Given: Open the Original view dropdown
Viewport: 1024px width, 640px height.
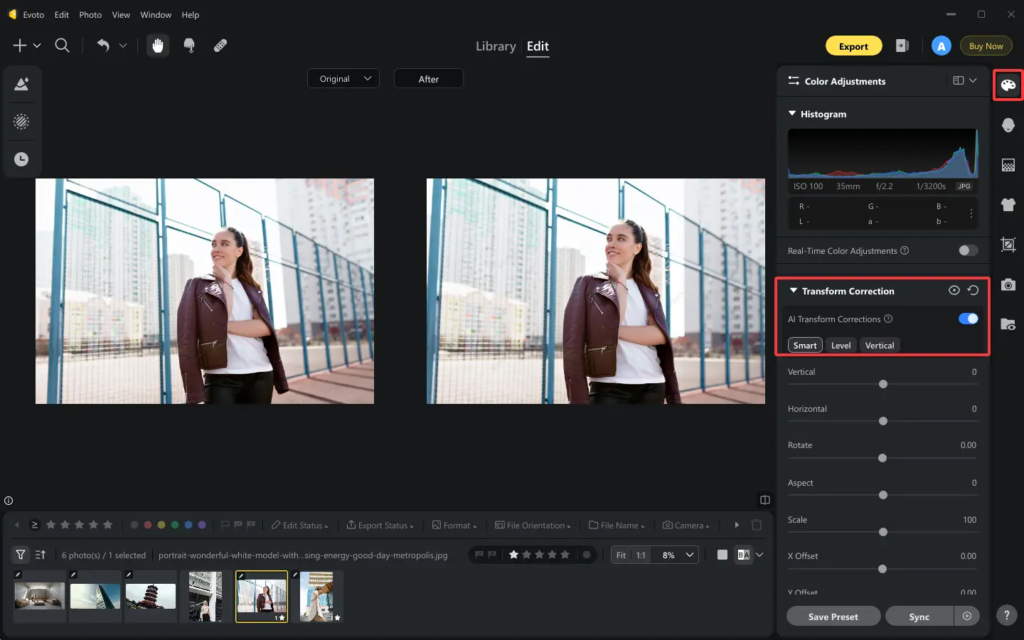Looking at the screenshot, I should click(x=343, y=79).
